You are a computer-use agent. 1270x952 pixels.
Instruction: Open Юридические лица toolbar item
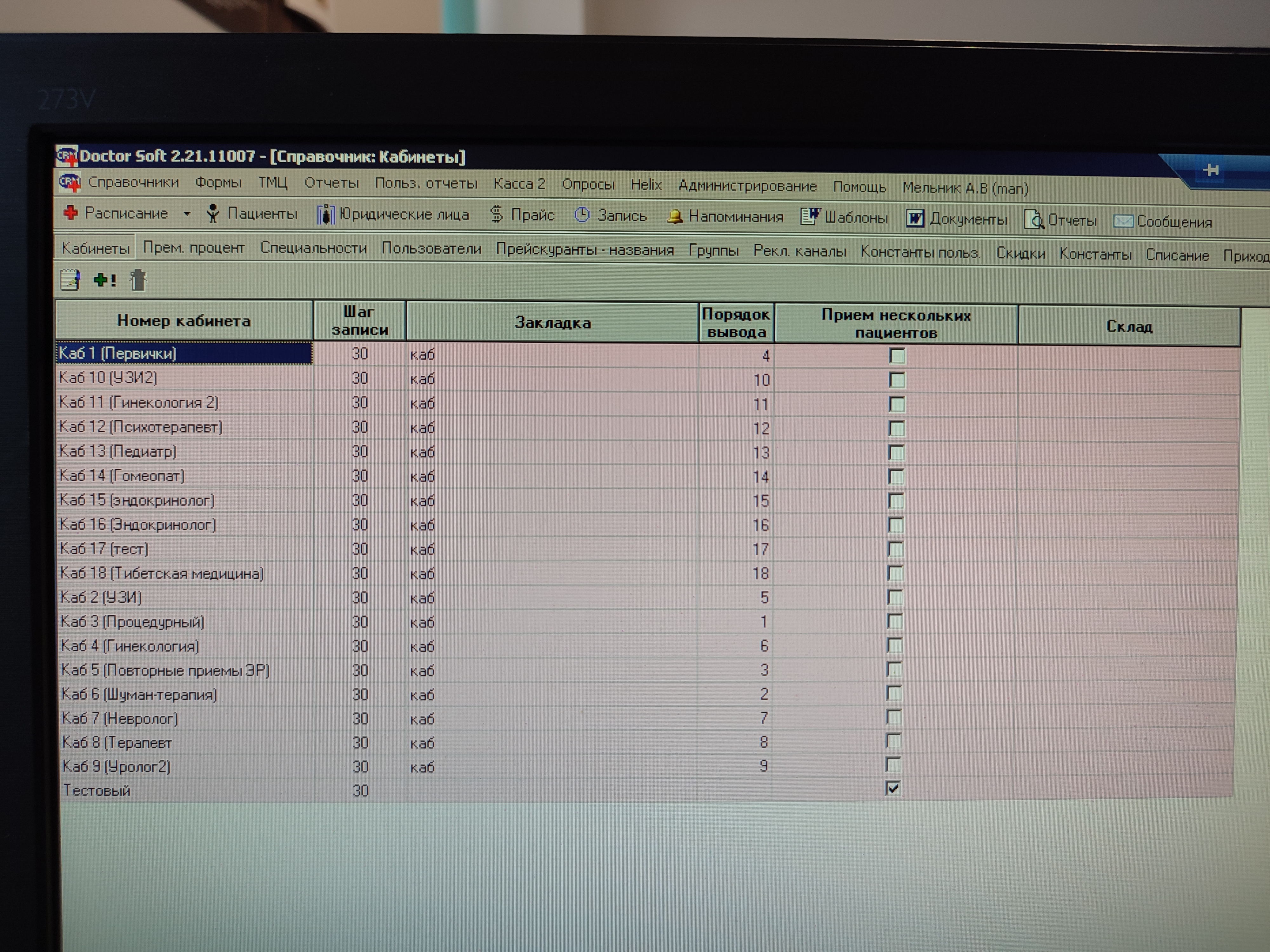click(393, 215)
